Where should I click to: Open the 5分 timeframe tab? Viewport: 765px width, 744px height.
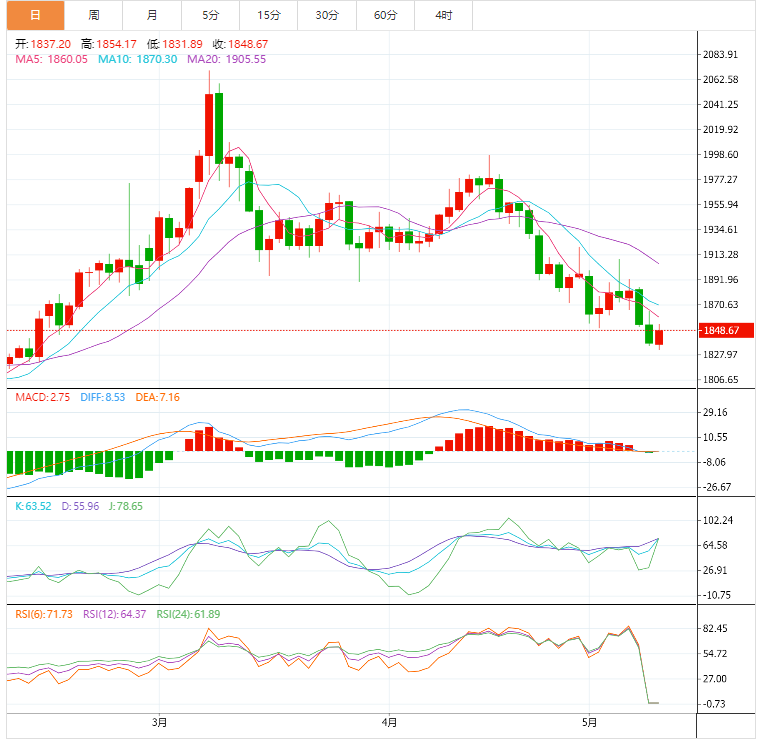click(210, 15)
